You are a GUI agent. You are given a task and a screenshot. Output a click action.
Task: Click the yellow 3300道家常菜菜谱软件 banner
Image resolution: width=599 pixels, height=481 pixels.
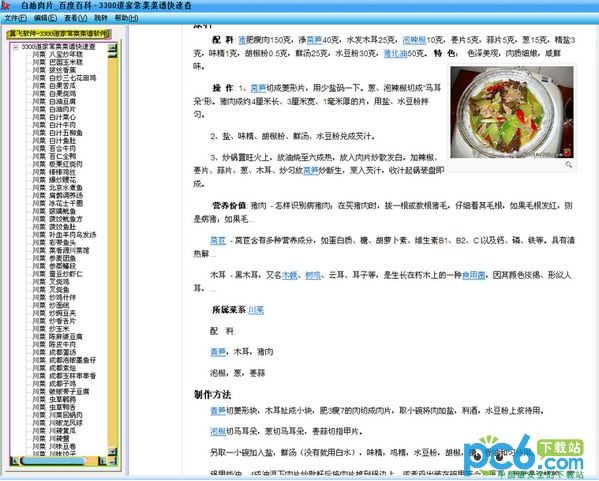coord(58,34)
